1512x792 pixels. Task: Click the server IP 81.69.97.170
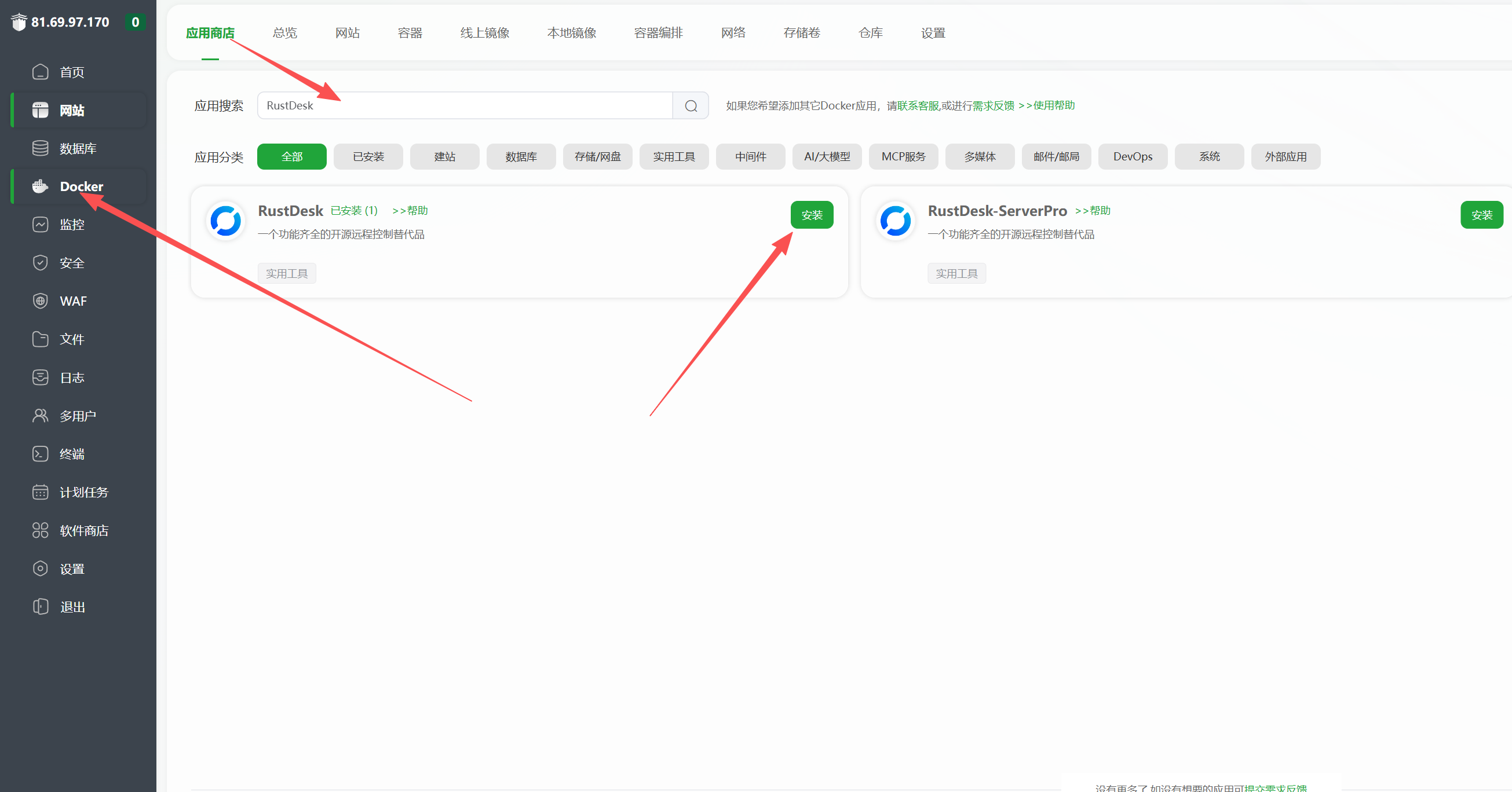pyautogui.click(x=70, y=23)
